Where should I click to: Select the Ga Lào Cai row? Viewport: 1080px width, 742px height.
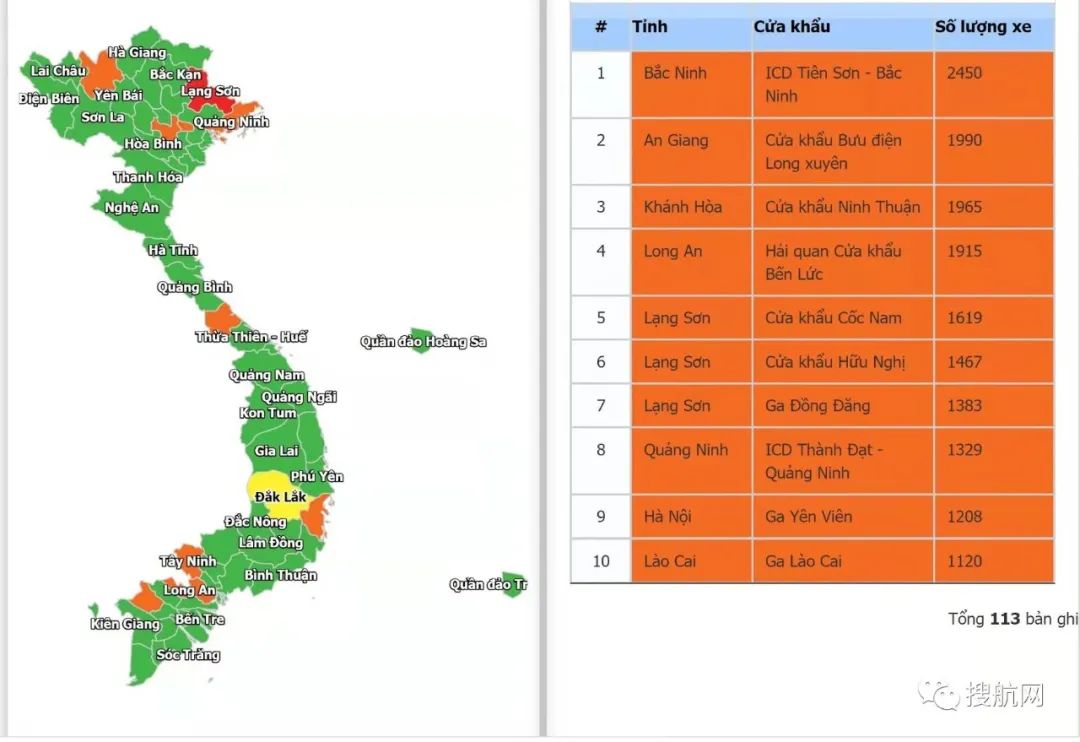point(803,561)
